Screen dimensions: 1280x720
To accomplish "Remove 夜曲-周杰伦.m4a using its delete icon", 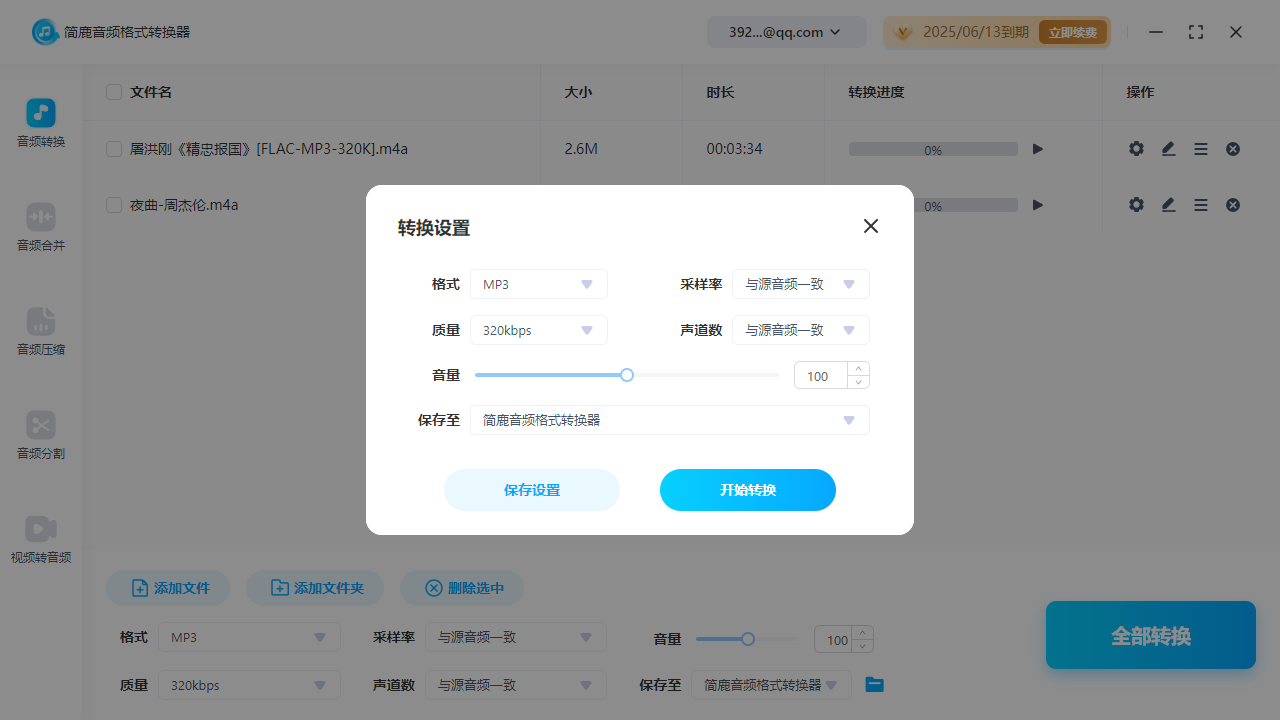I will click(1233, 204).
